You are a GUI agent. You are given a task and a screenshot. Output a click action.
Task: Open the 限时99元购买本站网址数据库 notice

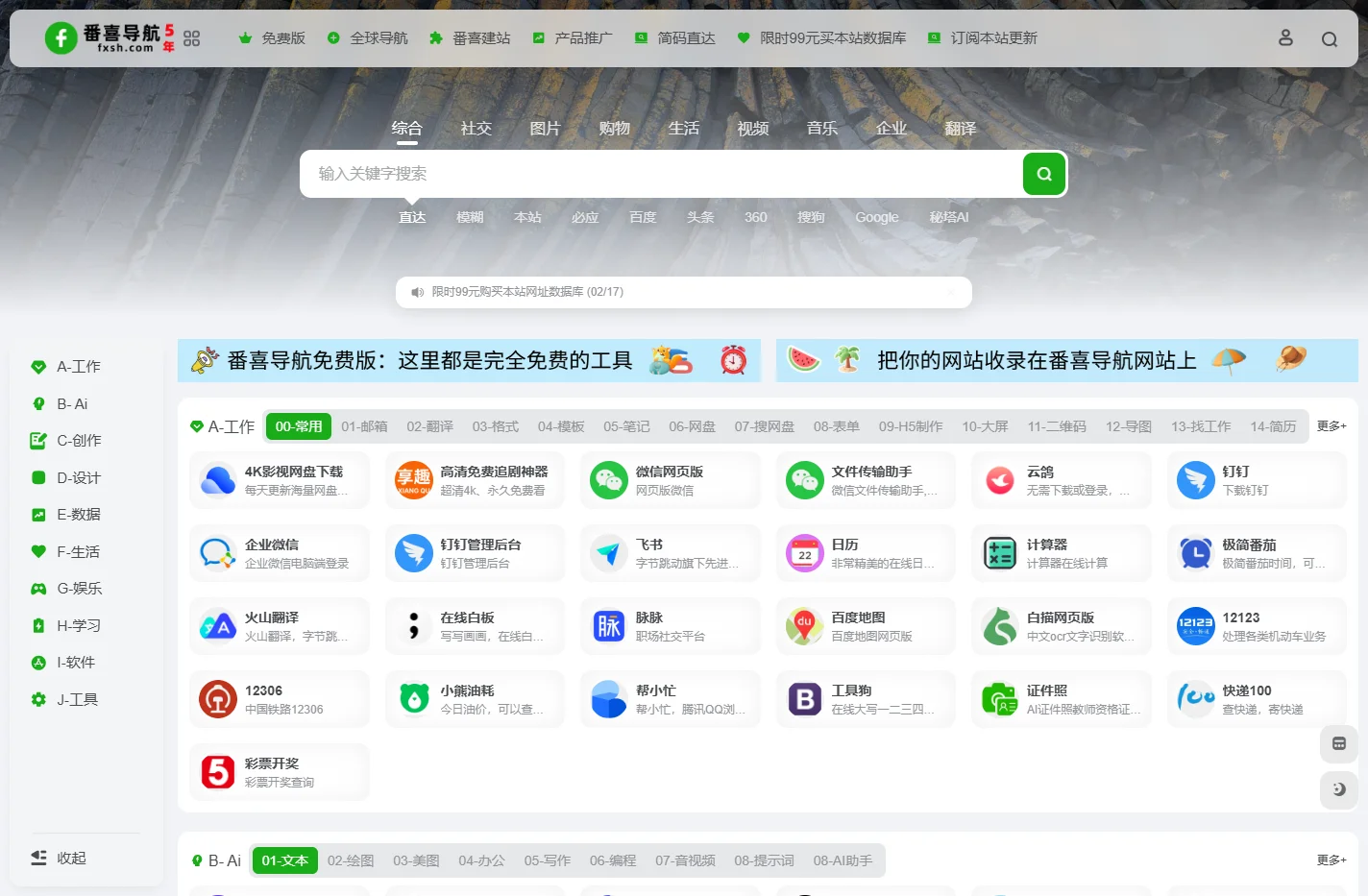527,292
